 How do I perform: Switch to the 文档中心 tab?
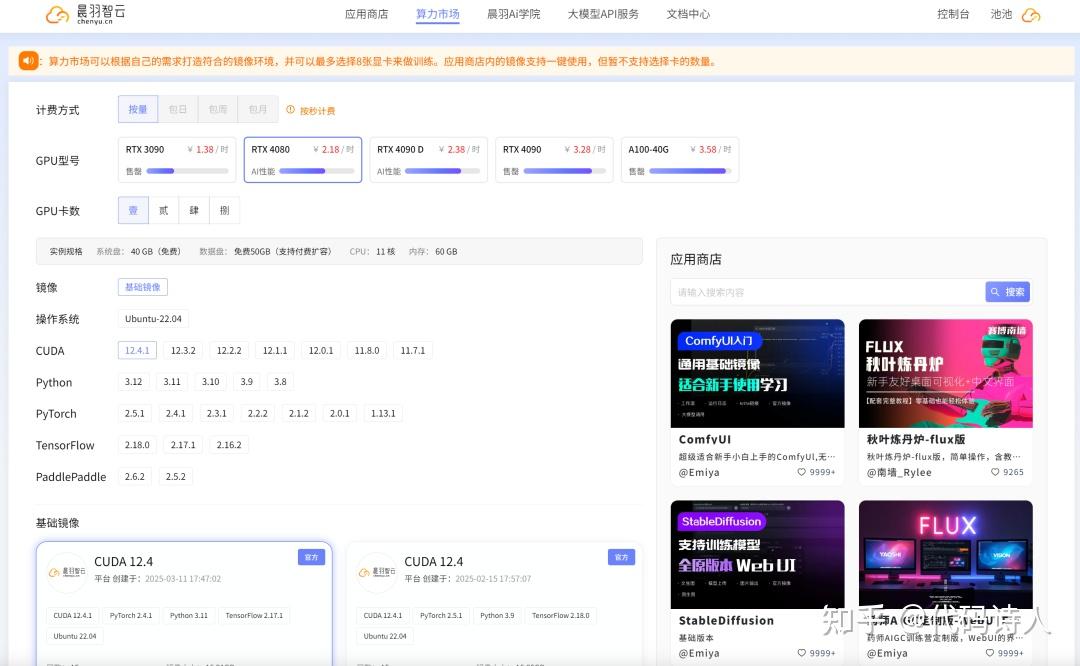[x=688, y=15]
